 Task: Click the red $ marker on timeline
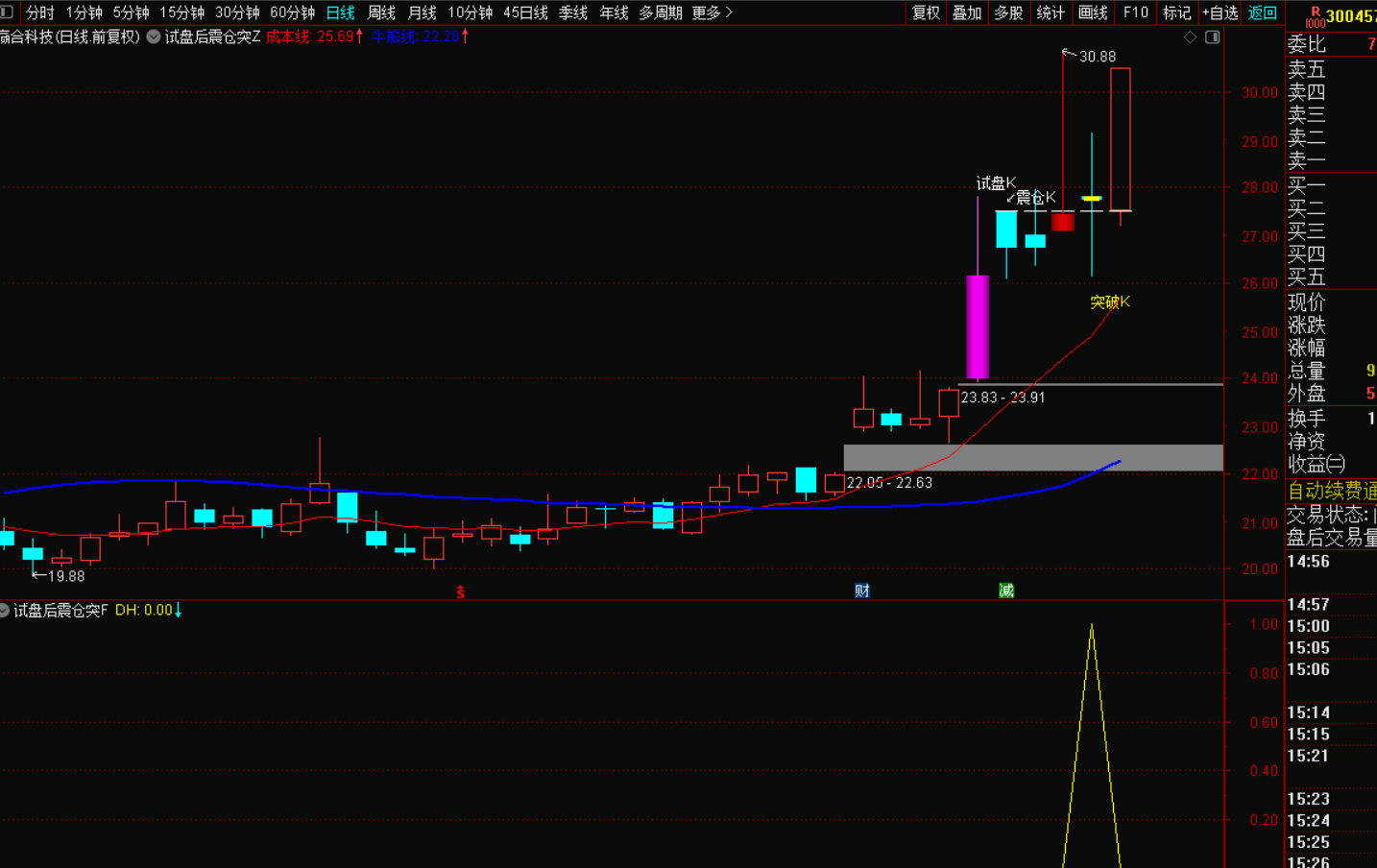coord(461,592)
